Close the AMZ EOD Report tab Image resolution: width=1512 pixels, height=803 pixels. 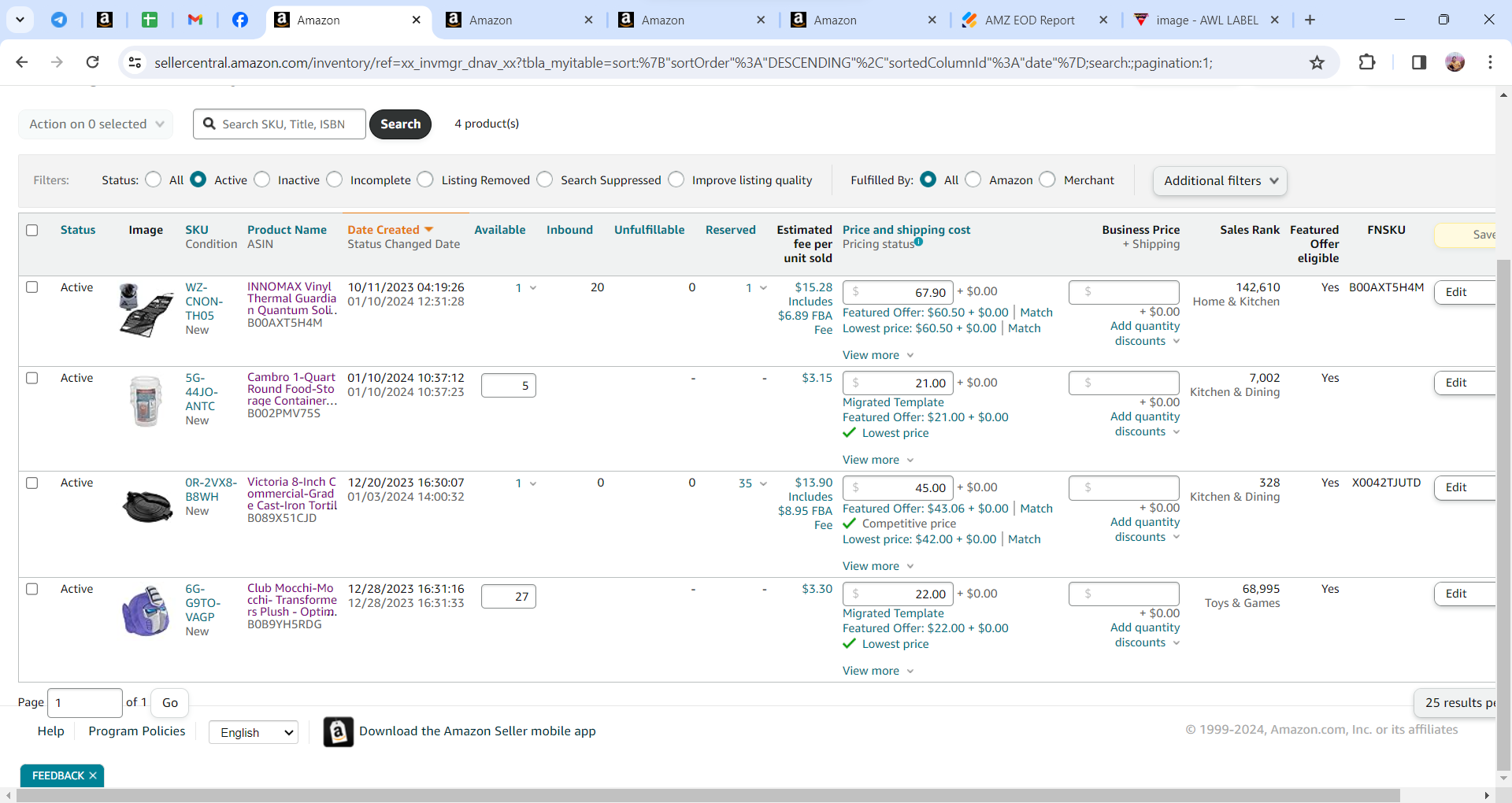pos(1103,20)
